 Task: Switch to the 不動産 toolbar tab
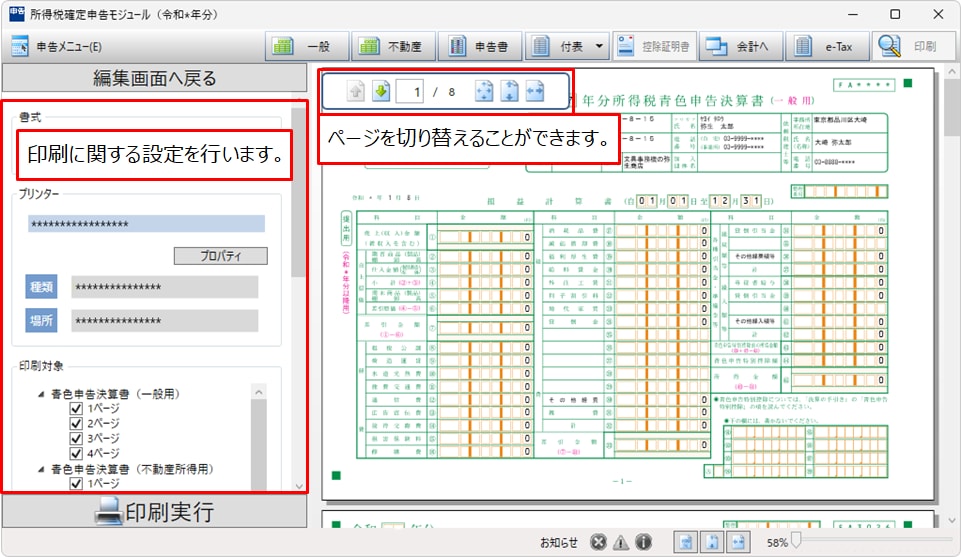pyautogui.click(x=392, y=46)
